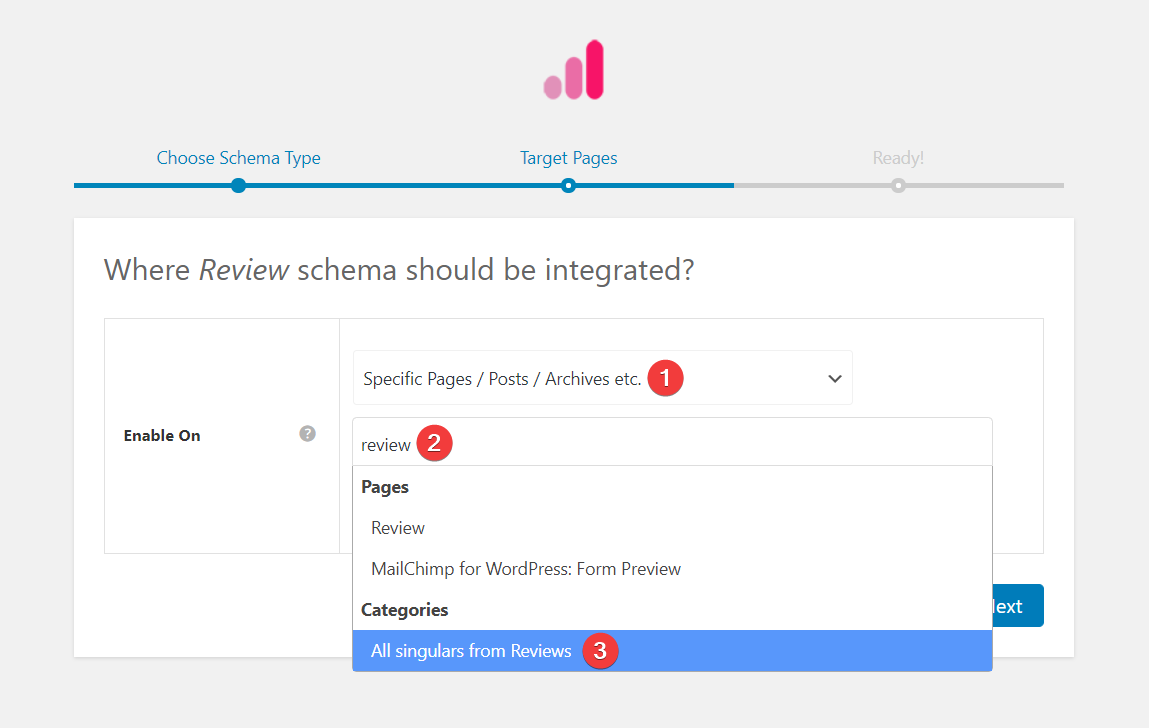Select the Target Pages step label
Screen dimensions: 1149x728
[569, 158]
